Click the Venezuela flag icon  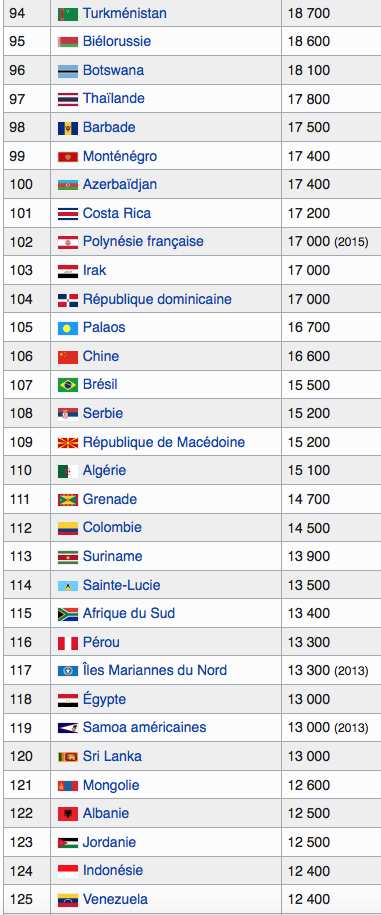(68, 900)
